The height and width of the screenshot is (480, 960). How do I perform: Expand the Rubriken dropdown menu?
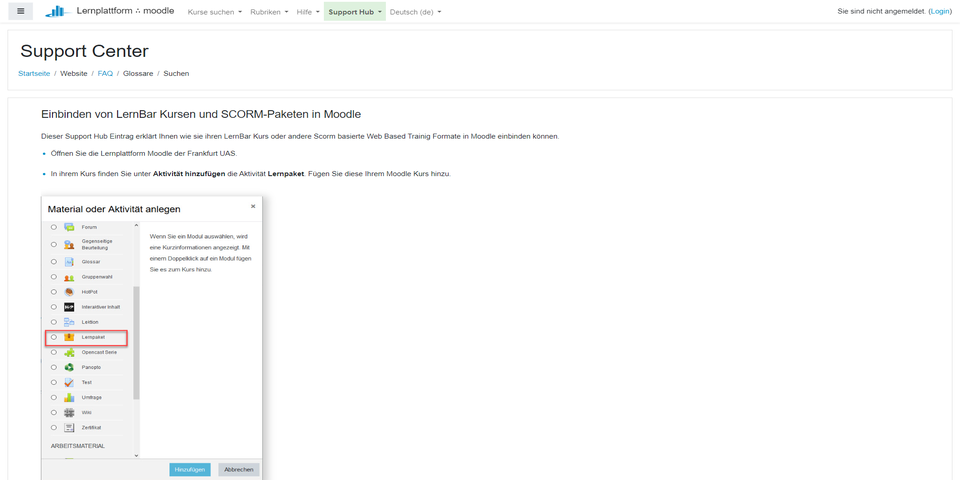pos(269,12)
